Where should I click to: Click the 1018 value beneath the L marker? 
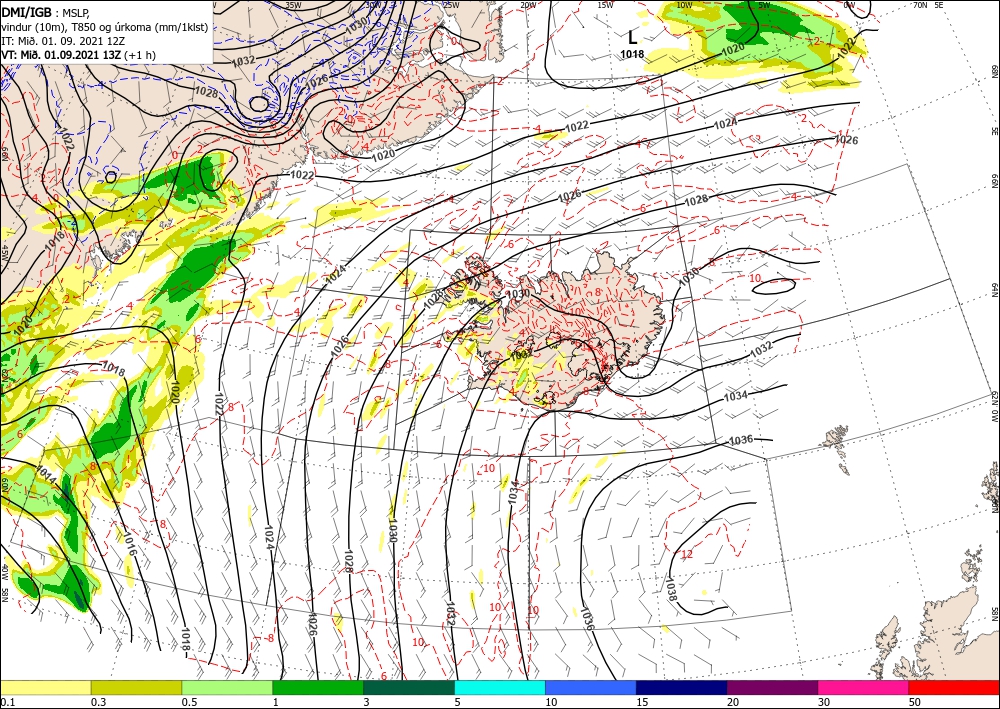(632, 54)
